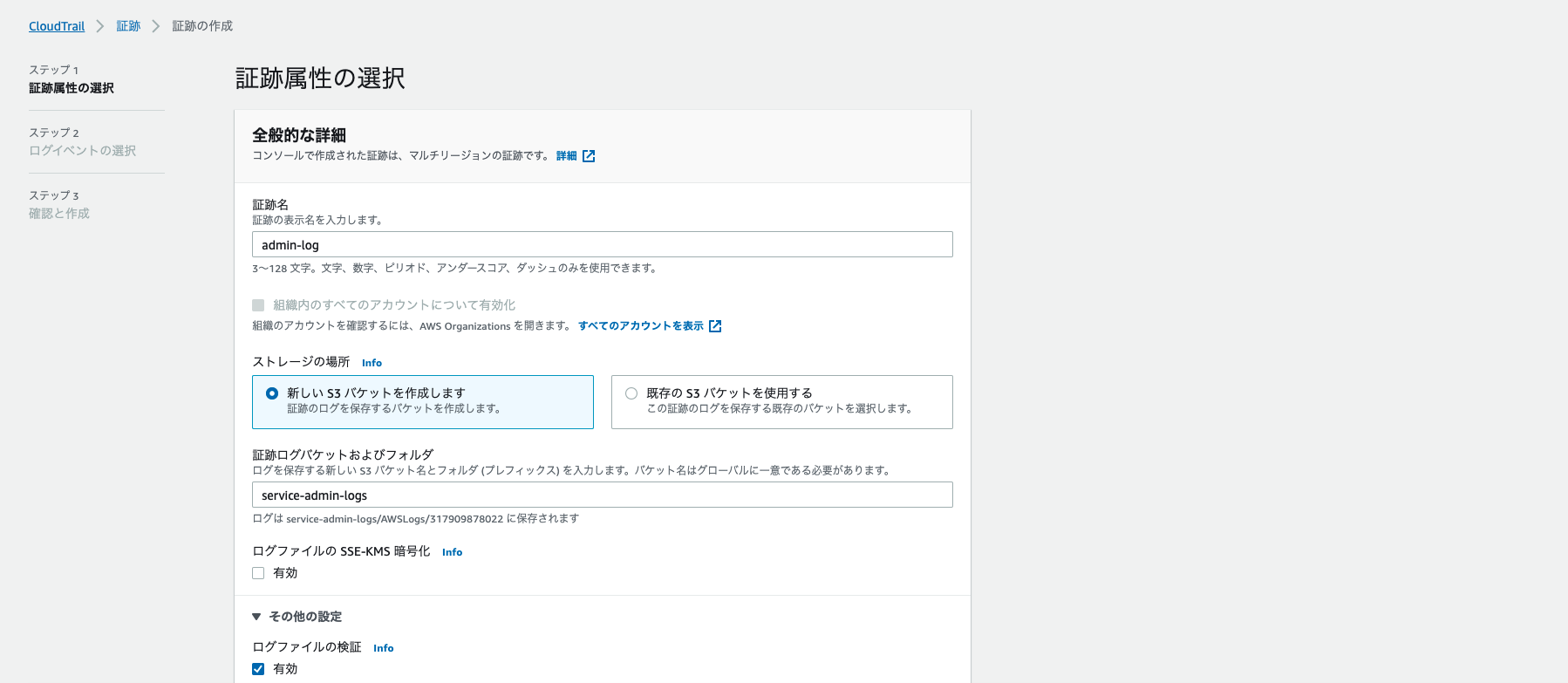
Task: Select step 3 確認と作成 in sidebar
Action: pos(59,214)
